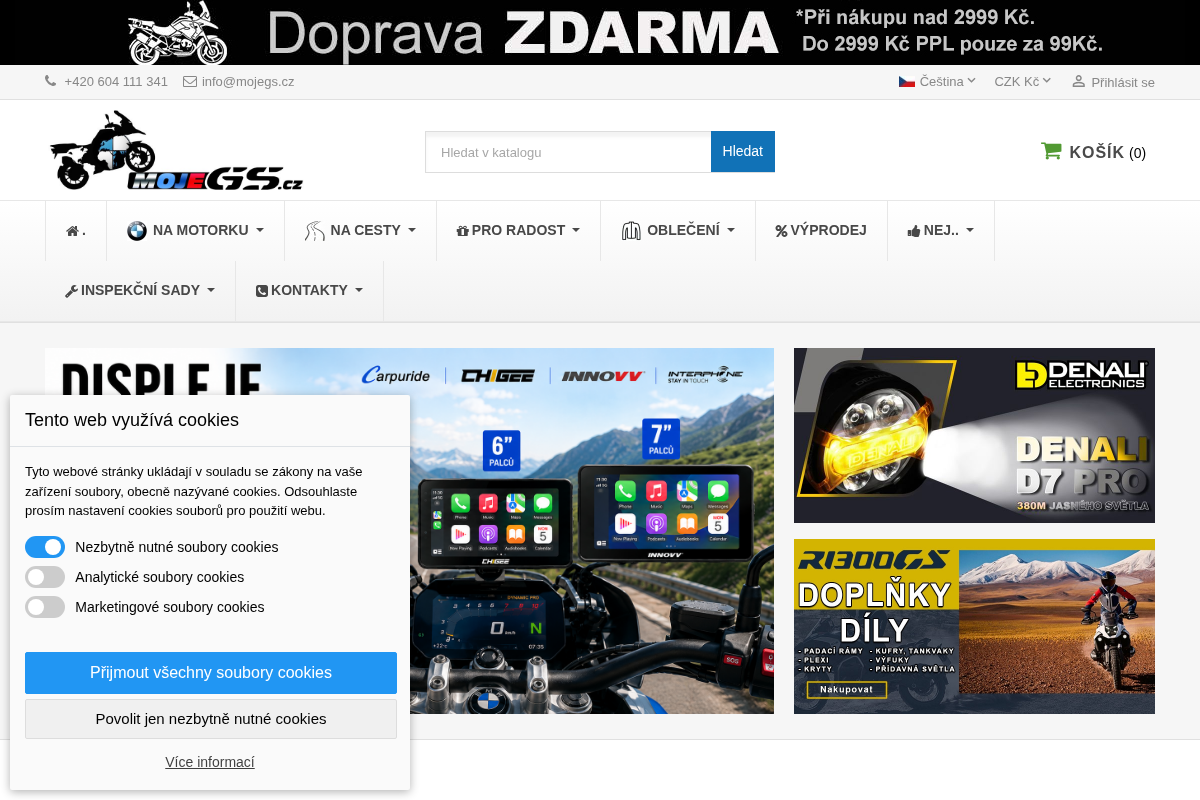
Task: Click the thumbs-up icon beside NEJ..
Action: (914, 231)
